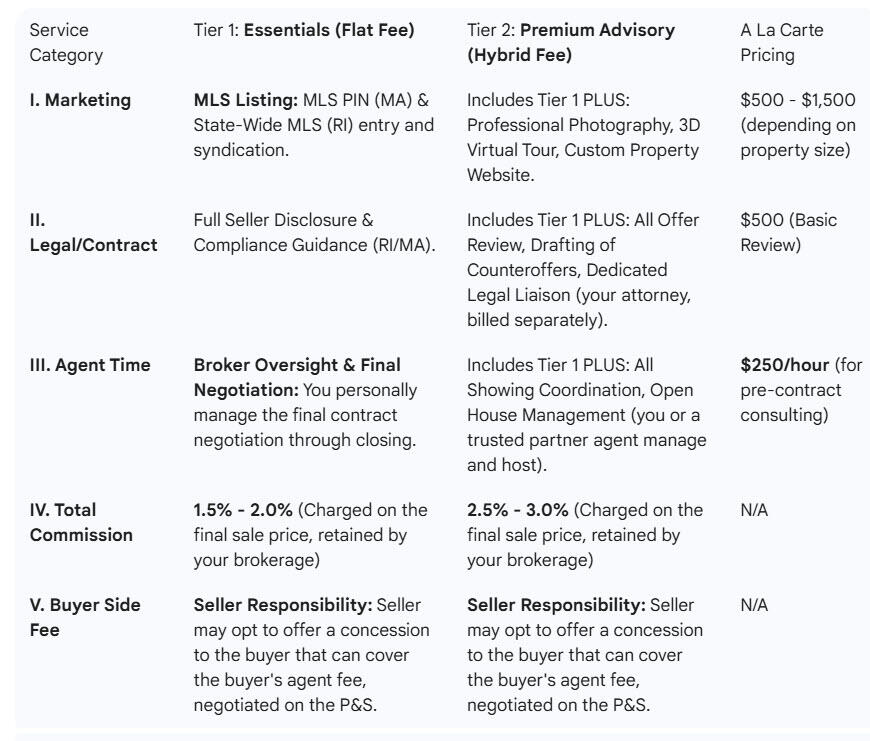Click the 1.5% - 2.0% commission cell

point(311,535)
